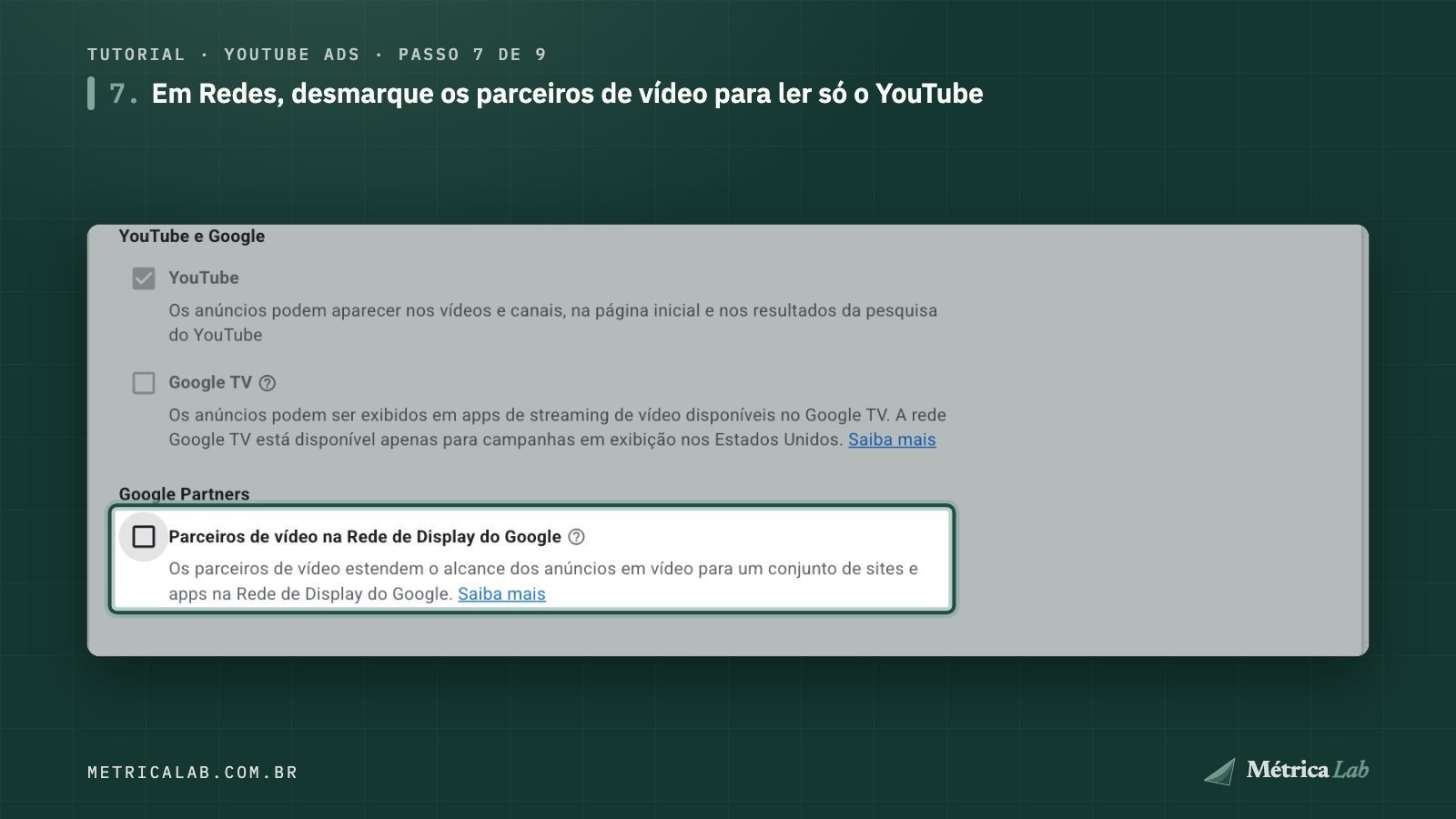The image size is (1456, 819).
Task: Open the metricalab.com.br footer text
Action: tap(193, 772)
